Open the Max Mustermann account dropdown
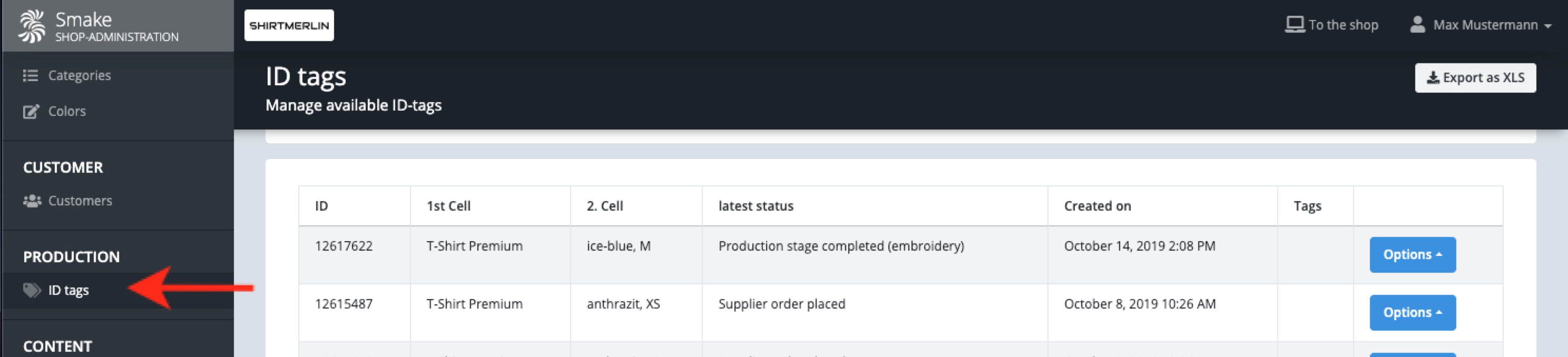This screenshot has width=1568, height=357. point(1481,25)
